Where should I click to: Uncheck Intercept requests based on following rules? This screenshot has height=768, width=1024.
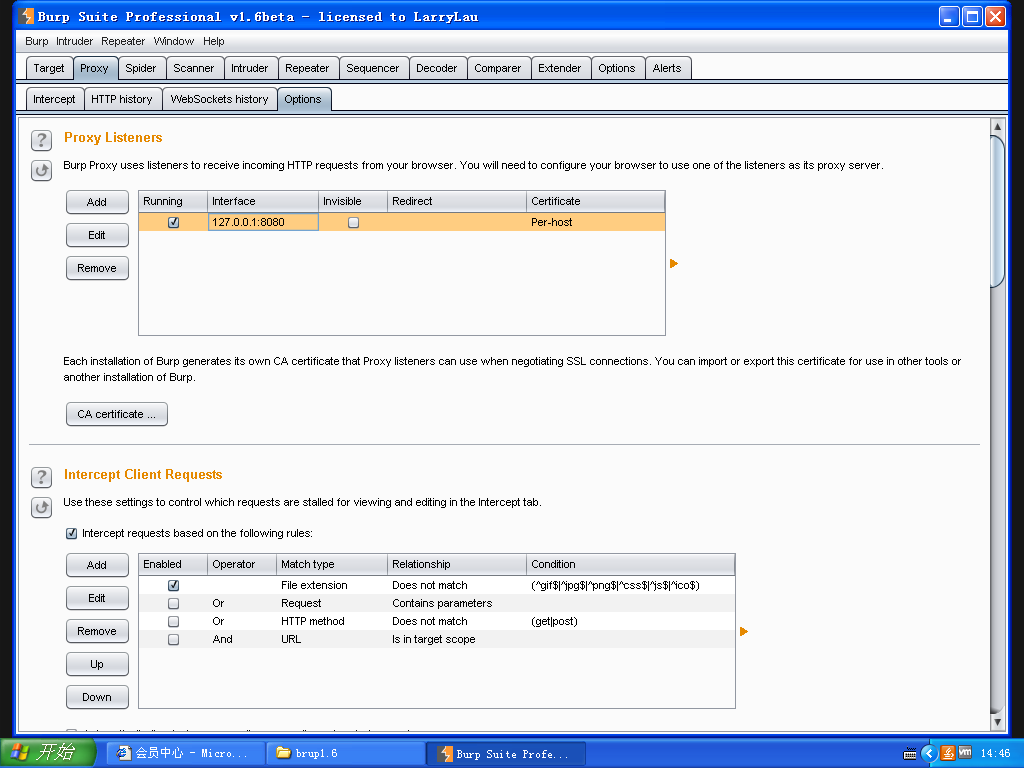pos(71,534)
